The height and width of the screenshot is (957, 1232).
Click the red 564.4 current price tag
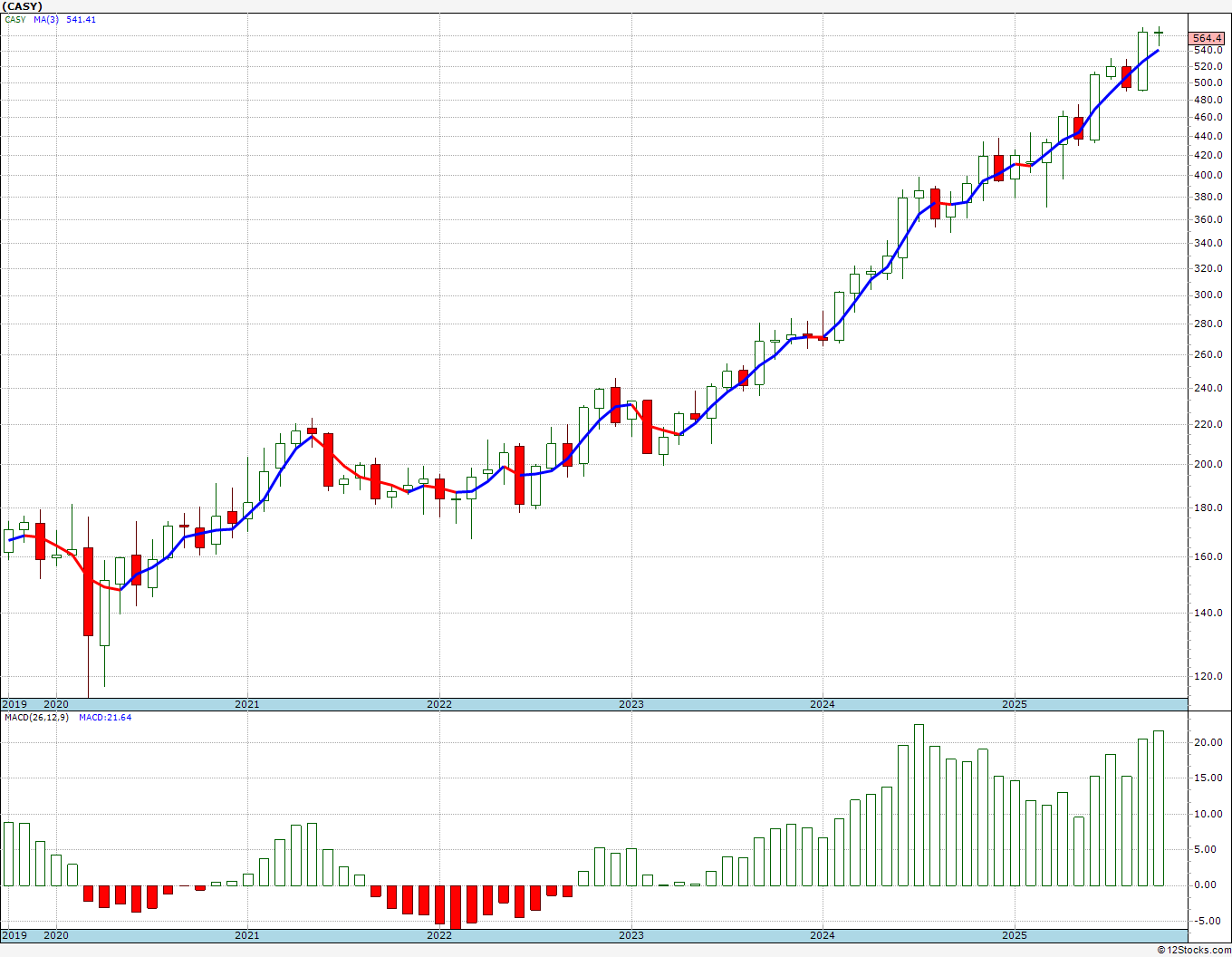point(1208,38)
